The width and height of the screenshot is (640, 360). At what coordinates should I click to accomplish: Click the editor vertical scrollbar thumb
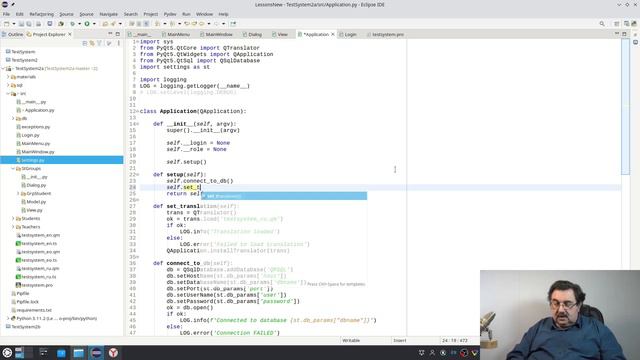click(625, 107)
